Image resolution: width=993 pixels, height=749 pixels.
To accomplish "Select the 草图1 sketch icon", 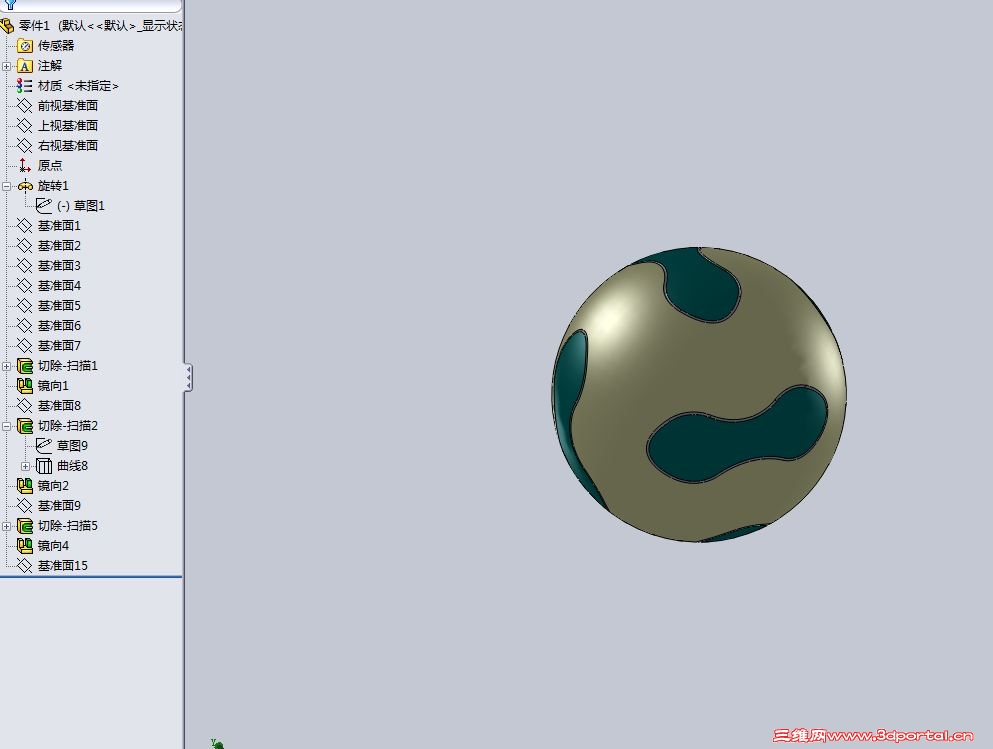I will point(44,206).
